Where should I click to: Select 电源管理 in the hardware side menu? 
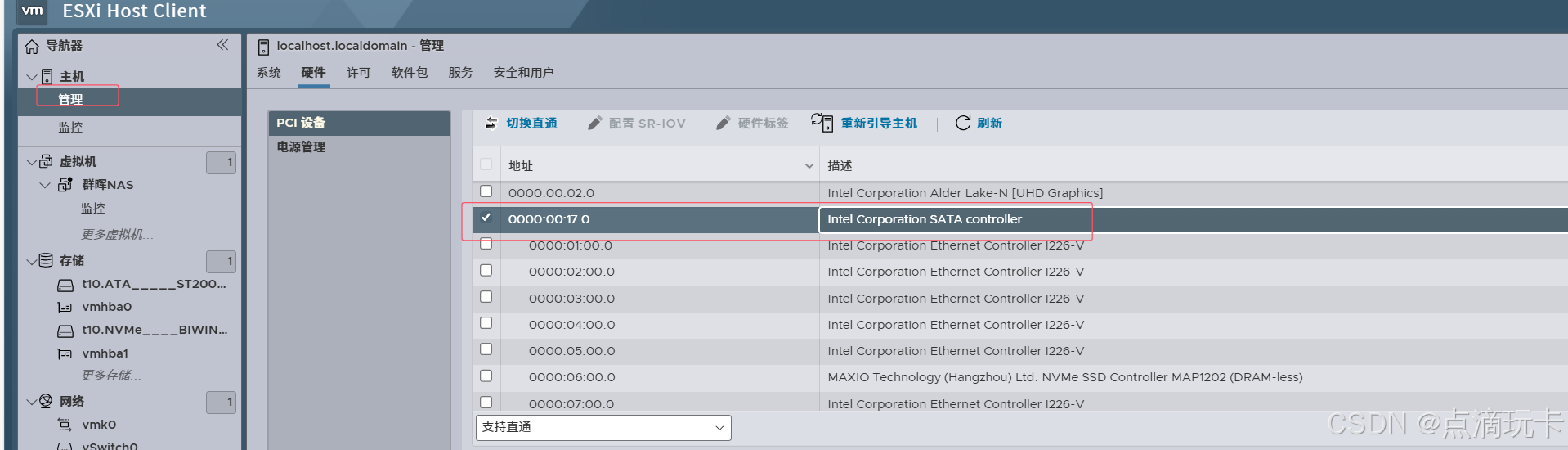coord(359,147)
